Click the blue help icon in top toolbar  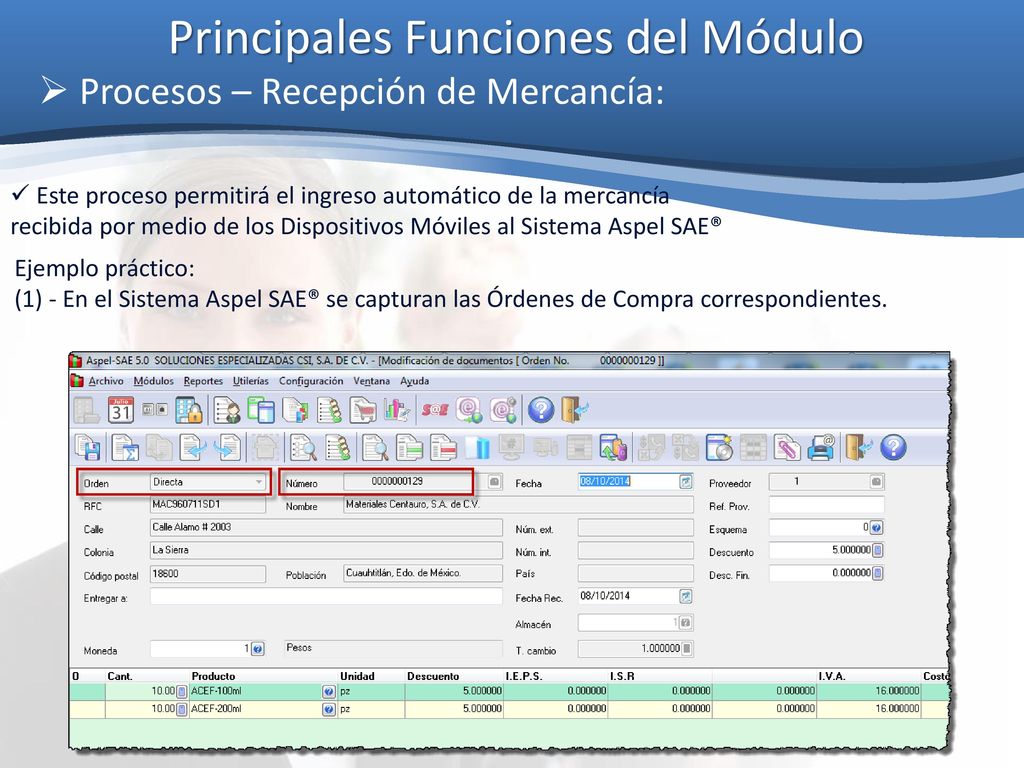pyautogui.click(x=541, y=410)
